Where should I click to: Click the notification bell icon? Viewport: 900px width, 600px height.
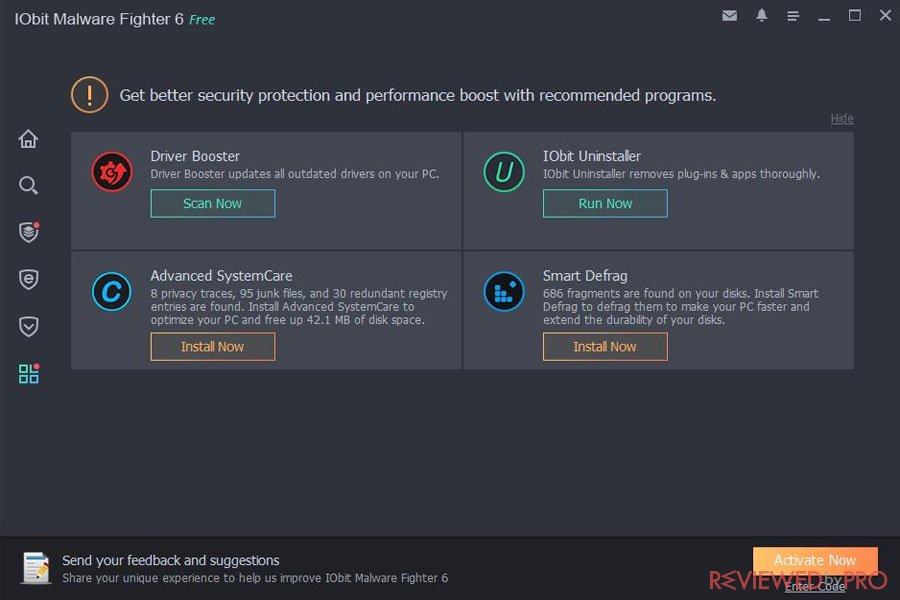[x=761, y=16]
